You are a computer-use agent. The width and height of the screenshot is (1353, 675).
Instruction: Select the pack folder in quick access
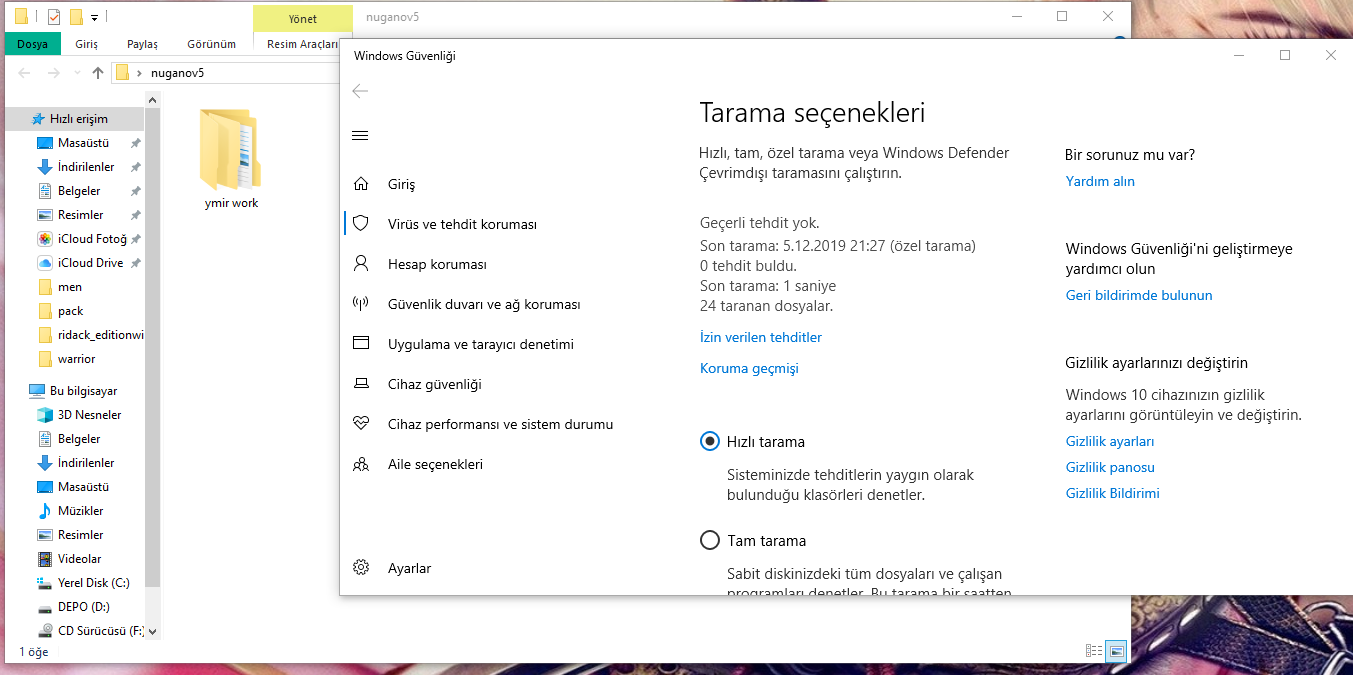[71, 311]
